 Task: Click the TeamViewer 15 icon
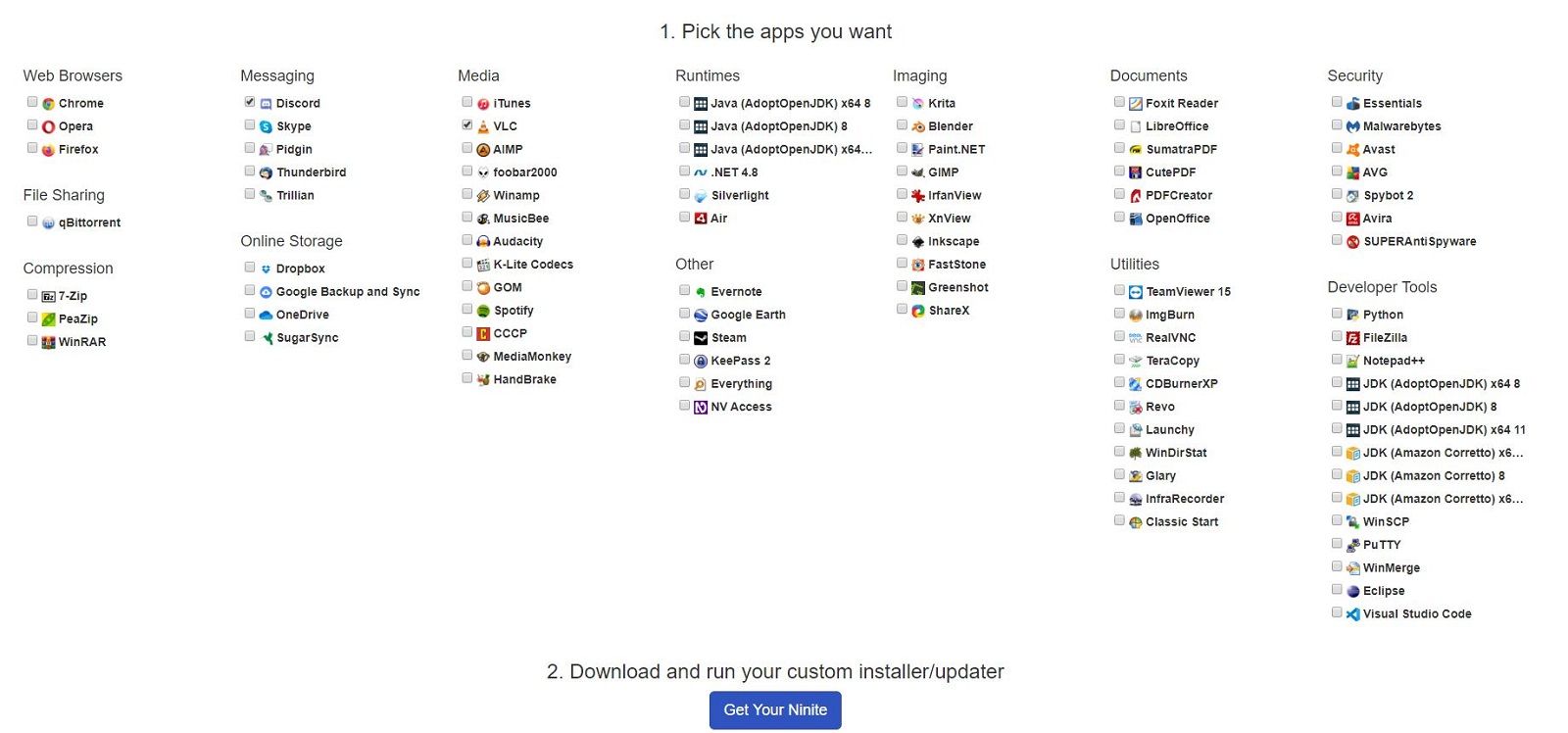coord(1136,292)
